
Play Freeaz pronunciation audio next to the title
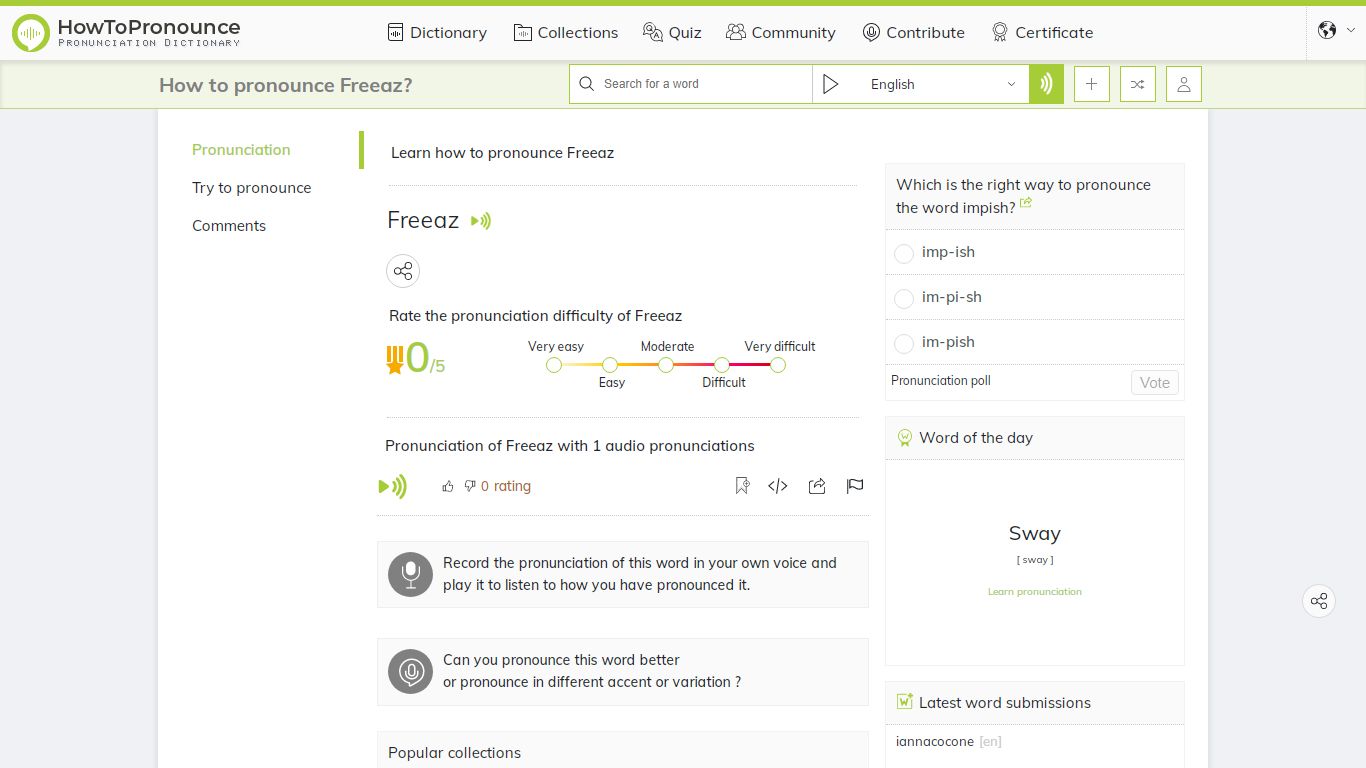pos(481,221)
